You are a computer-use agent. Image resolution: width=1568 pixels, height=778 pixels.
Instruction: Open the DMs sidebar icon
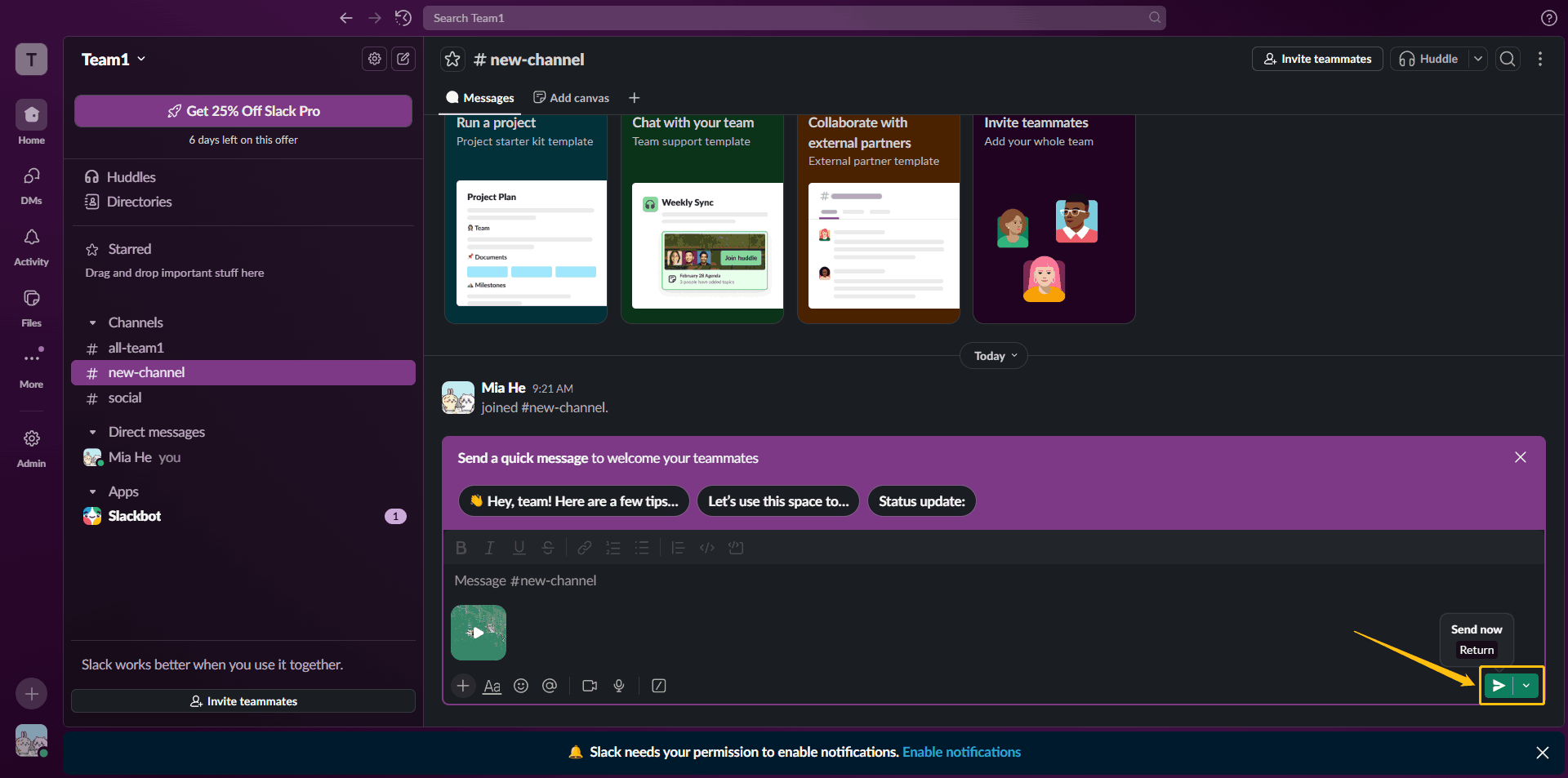coord(31,181)
